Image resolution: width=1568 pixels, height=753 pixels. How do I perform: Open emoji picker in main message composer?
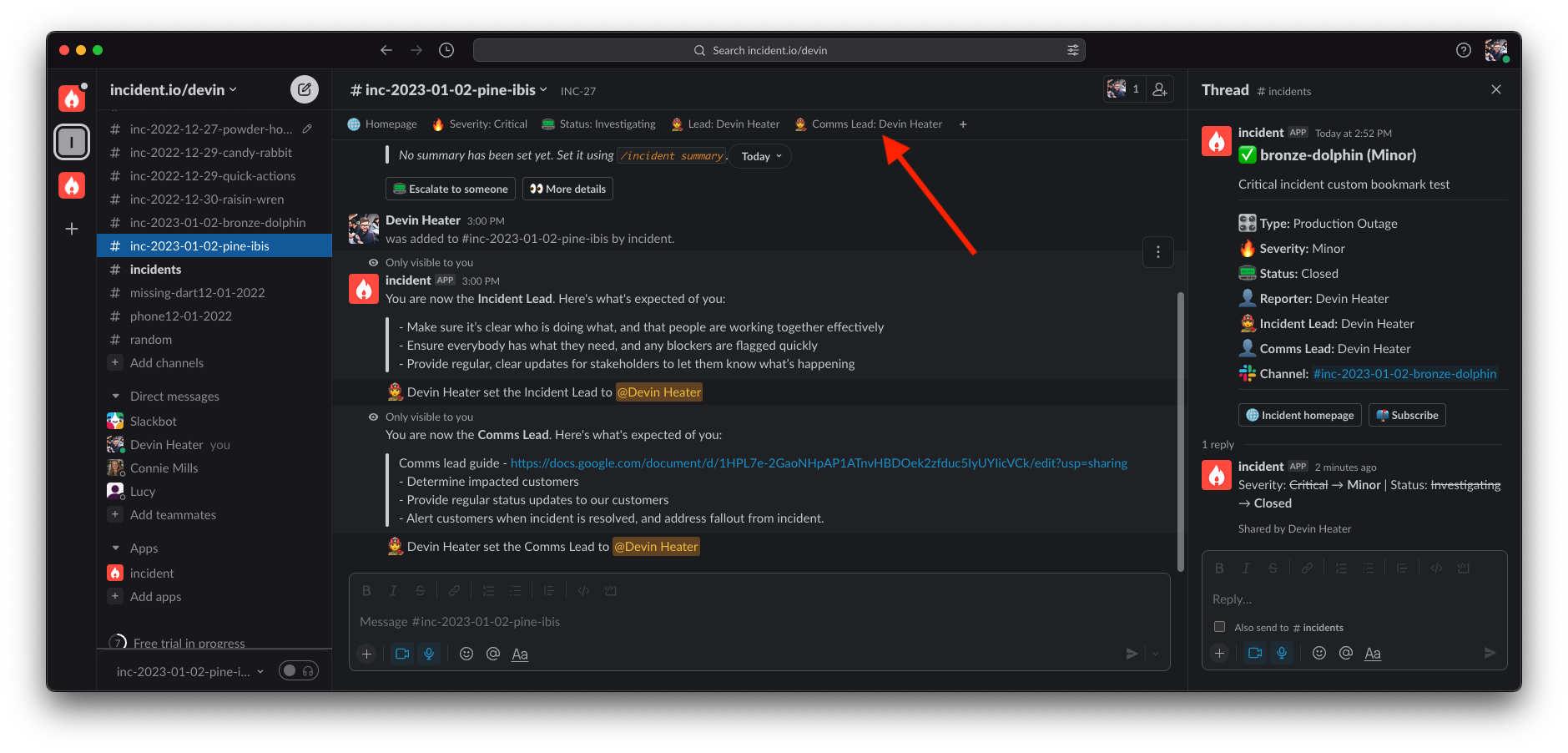pos(466,654)
